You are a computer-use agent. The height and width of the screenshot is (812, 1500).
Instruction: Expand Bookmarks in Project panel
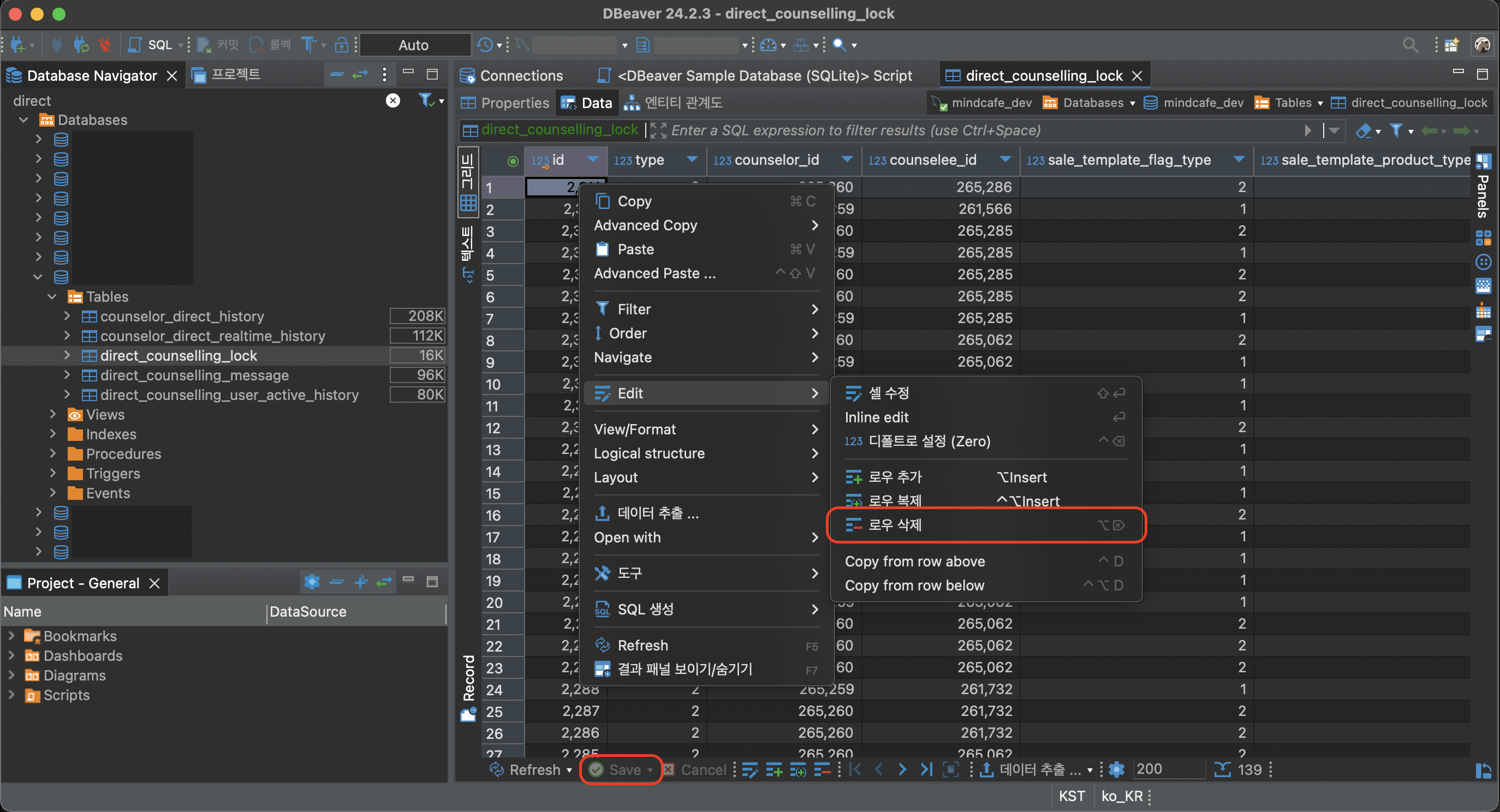coord(11,636)
